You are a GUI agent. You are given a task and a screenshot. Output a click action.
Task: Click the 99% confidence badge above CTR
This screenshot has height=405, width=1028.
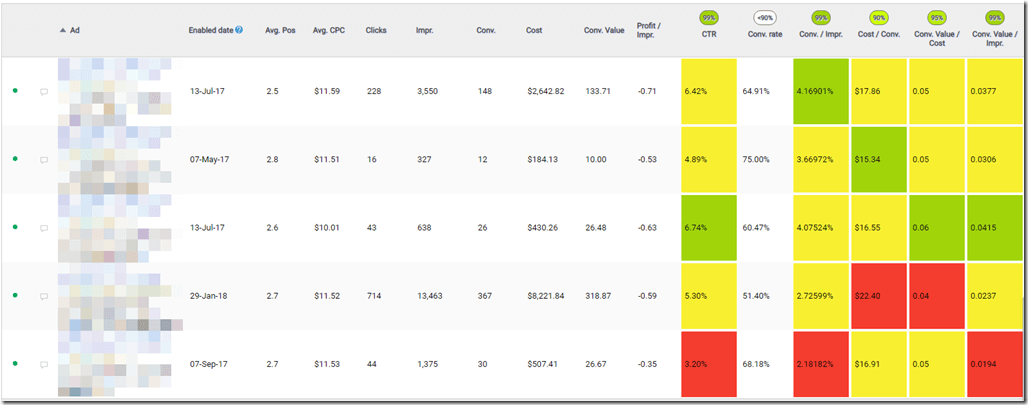pyautogui.click(x=709, y=17)
